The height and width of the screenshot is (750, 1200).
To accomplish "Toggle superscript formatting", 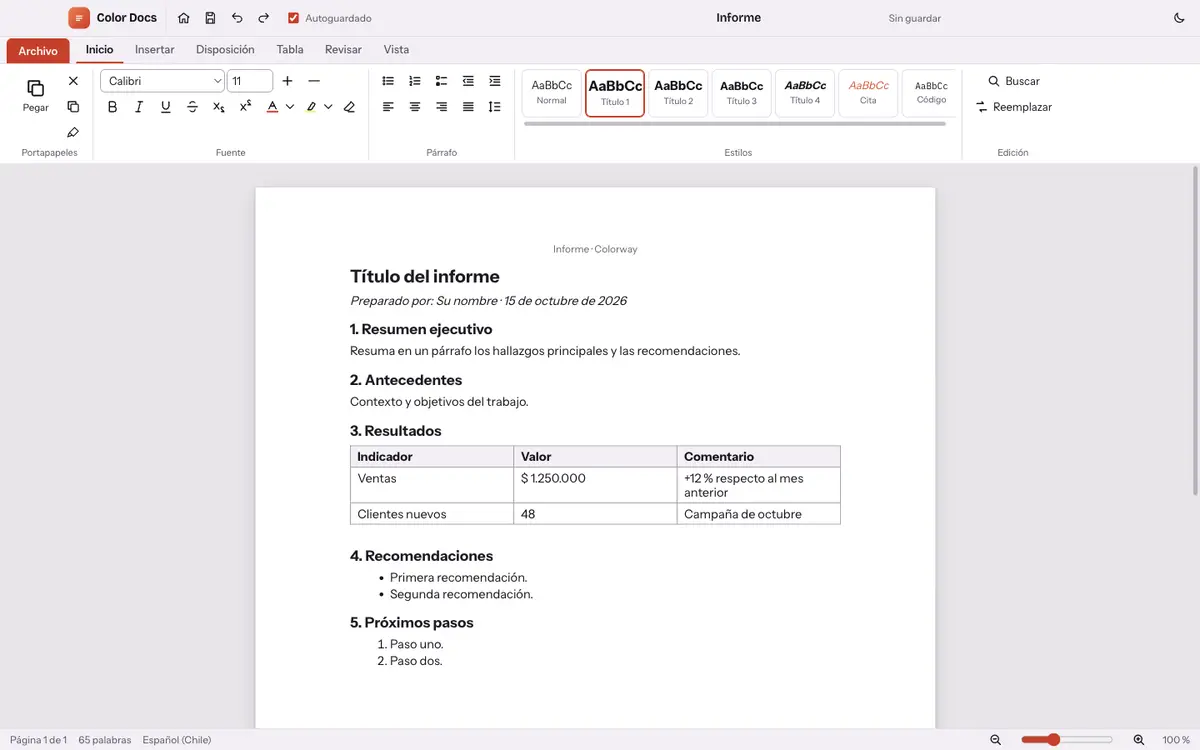I will tap(246, 107).
